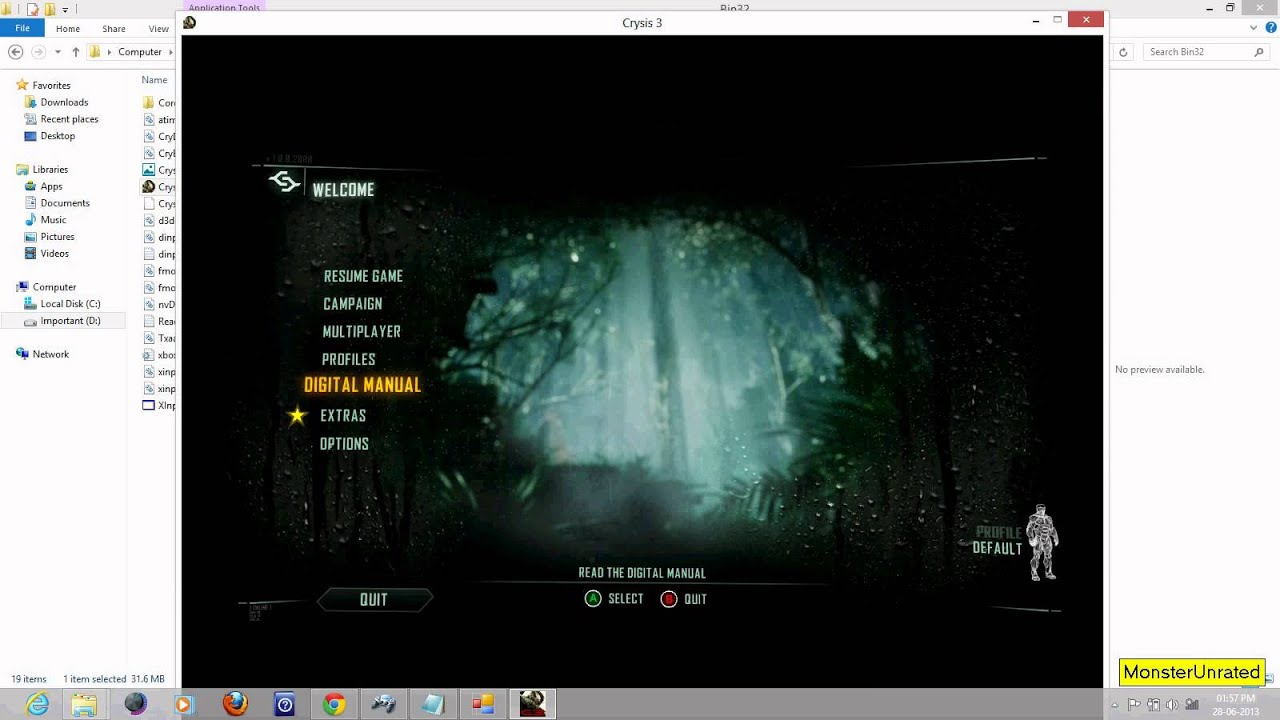Switch to the View ribbon tab
The height and width of the screenshot is (720, 1280).
click(x=158, y=29)
